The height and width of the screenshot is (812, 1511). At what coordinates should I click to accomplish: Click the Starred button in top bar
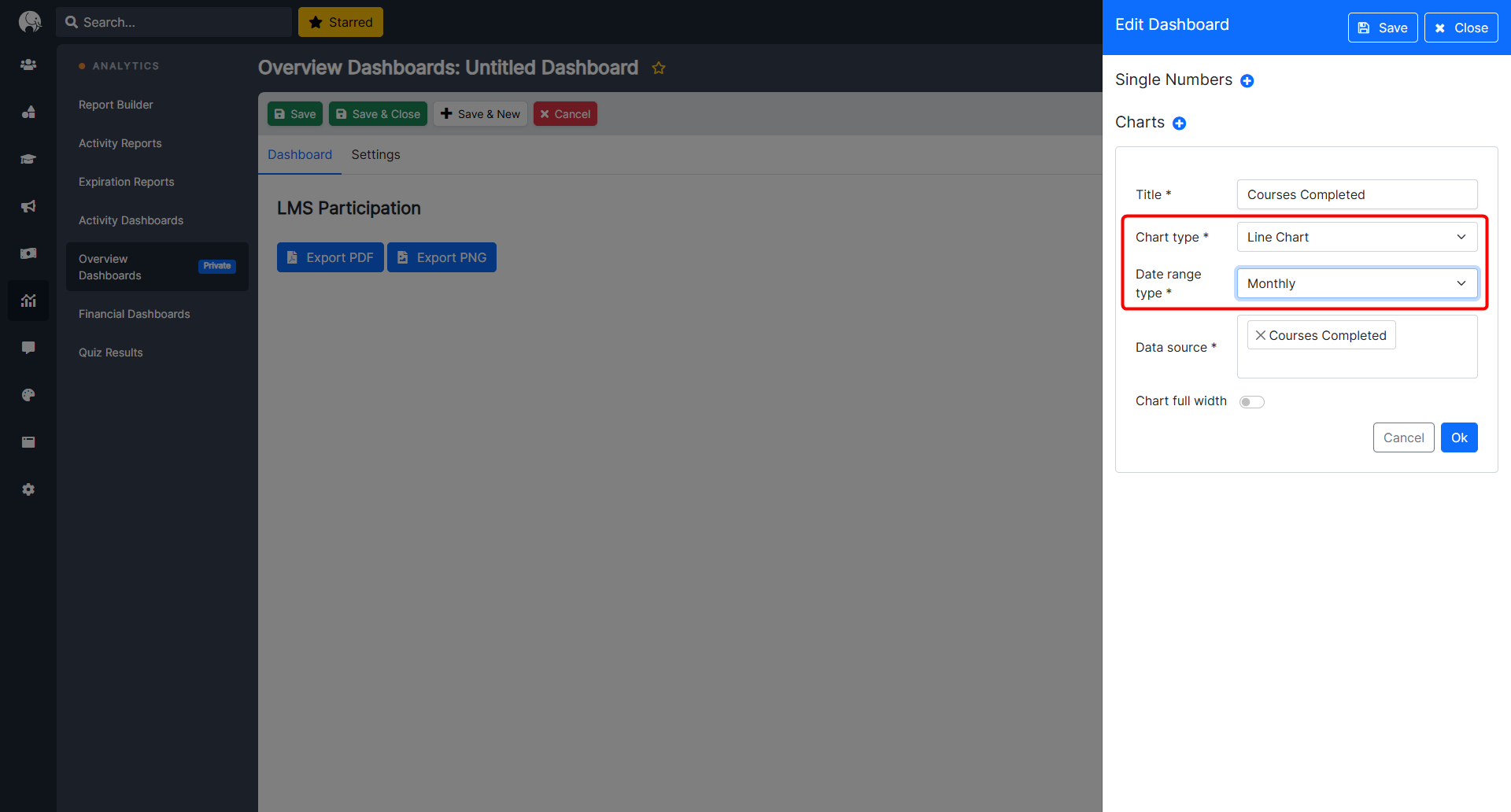[x=341, y=22]
